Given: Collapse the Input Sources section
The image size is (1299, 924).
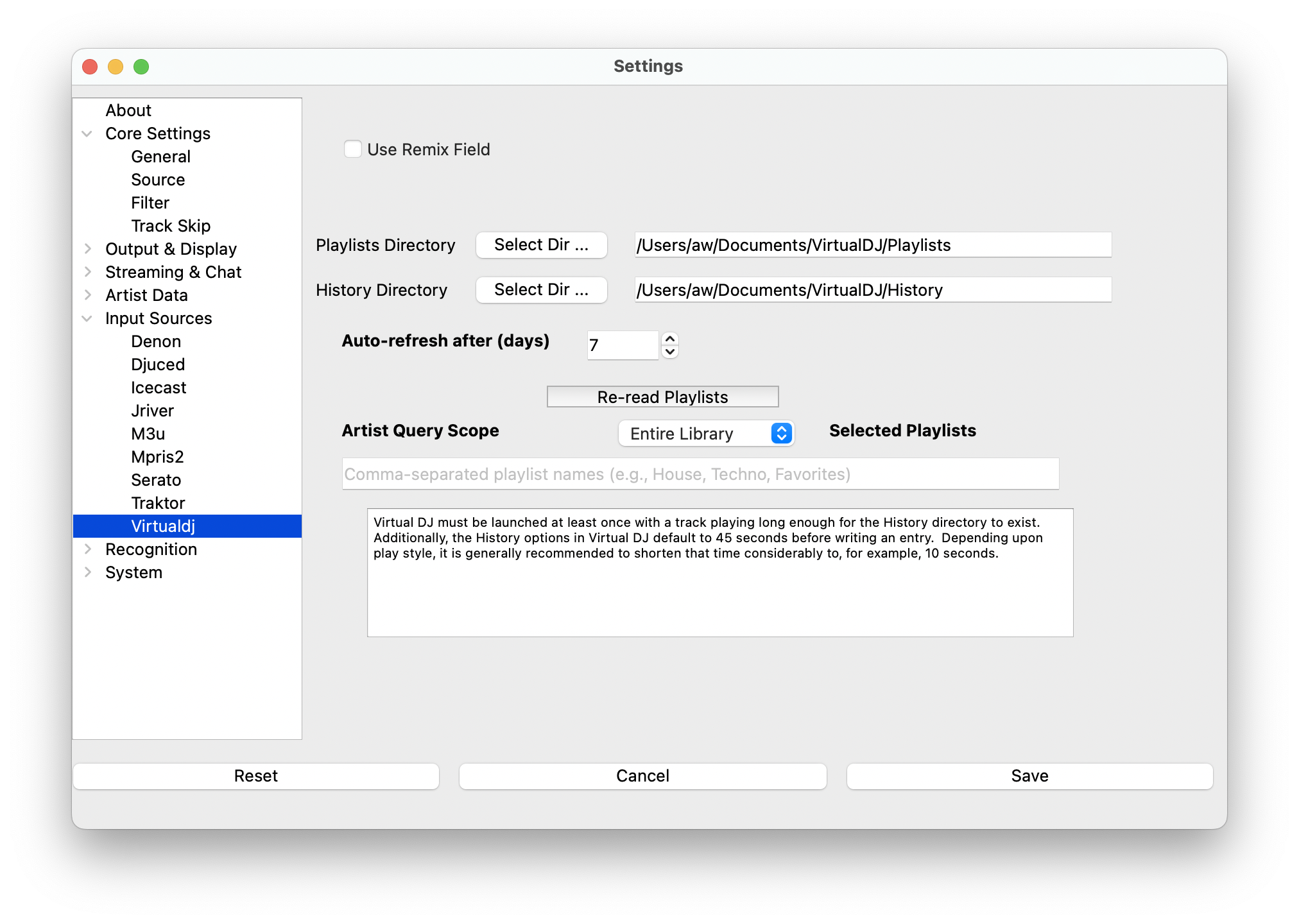Looking at the screenshot, I should click(87, 318).
